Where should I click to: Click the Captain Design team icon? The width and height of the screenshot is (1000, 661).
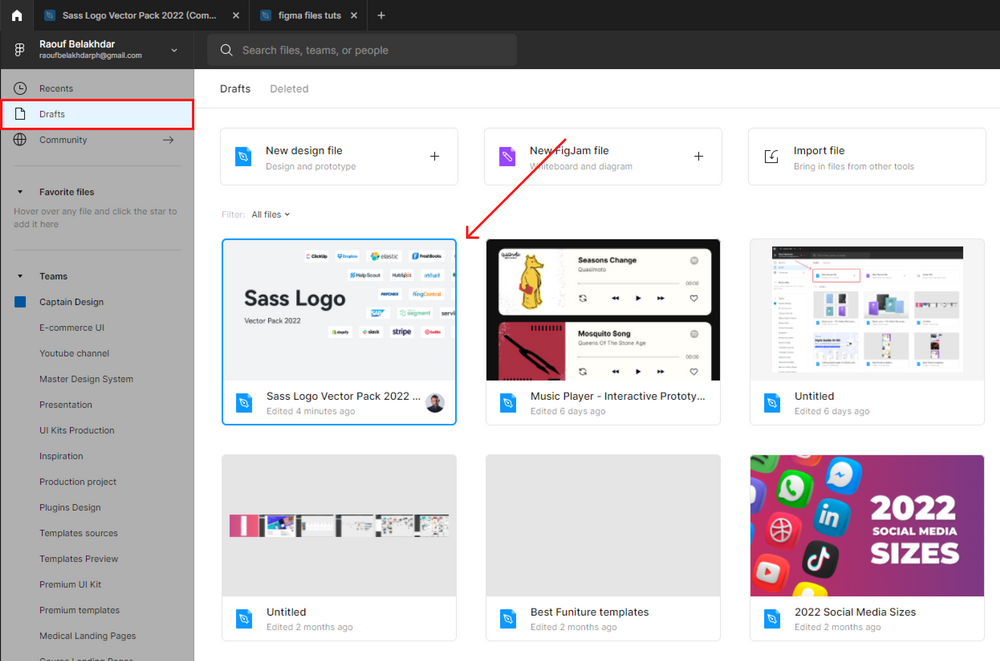click(x=20, y=301)
